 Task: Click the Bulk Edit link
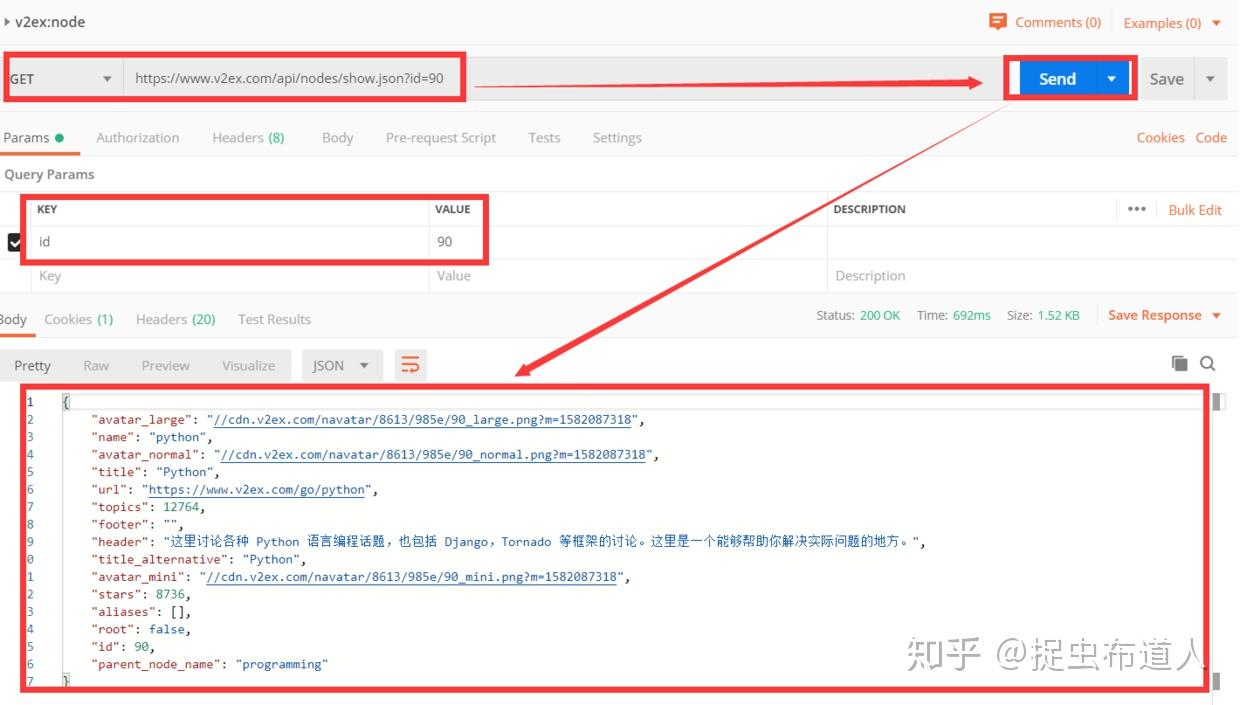tap(1195, 210)
